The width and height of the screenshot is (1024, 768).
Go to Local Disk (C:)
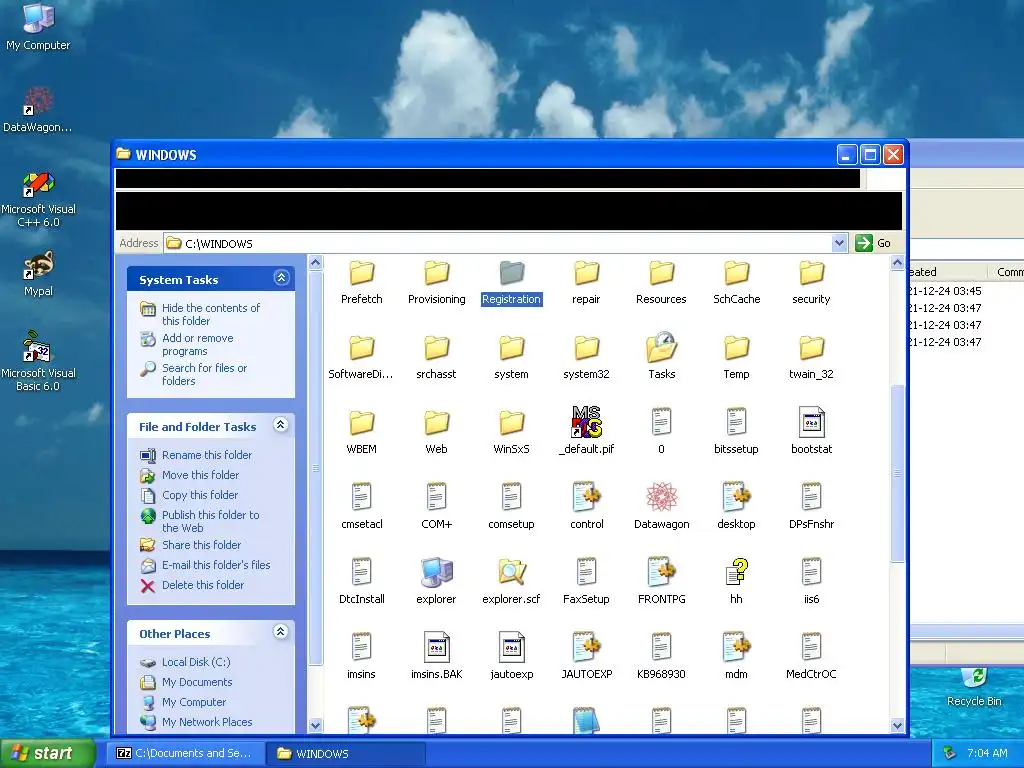tap(196, 662)
